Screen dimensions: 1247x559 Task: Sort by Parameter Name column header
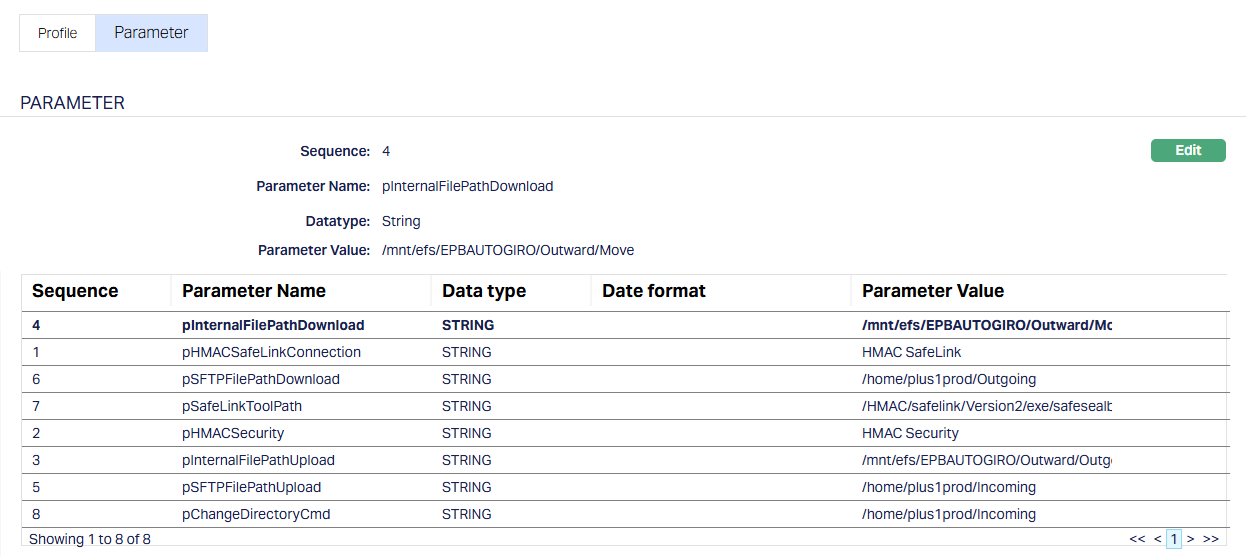[x=254, y=291]
